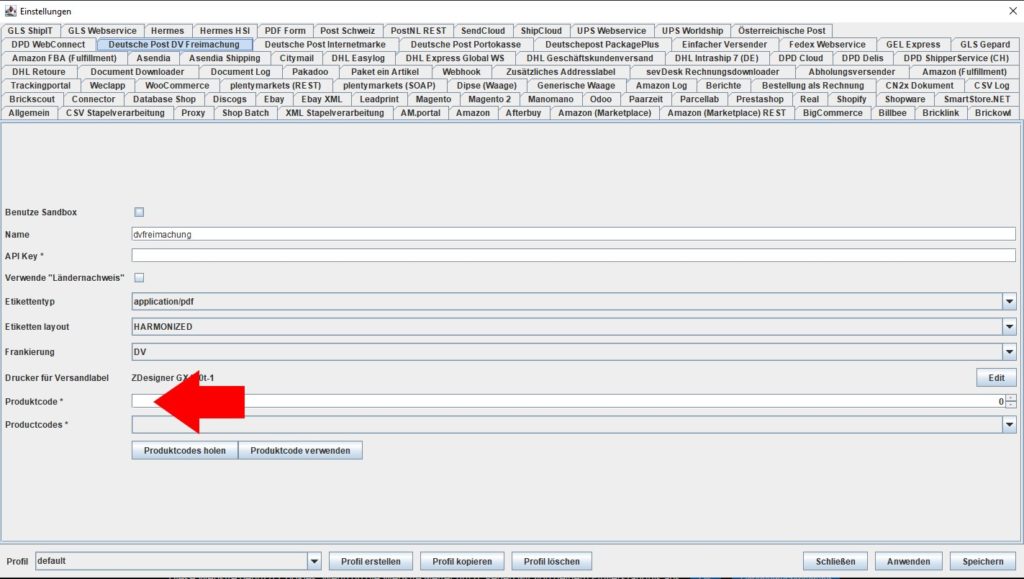
Task: Click the Speichern button
Action: [982, 561]
